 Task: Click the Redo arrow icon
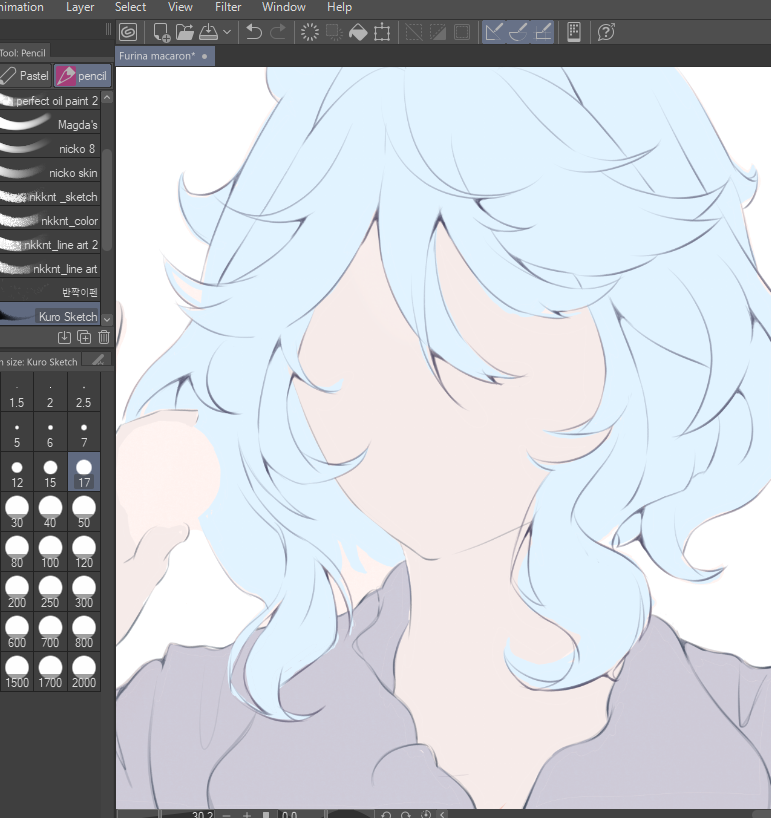point(278,32)
